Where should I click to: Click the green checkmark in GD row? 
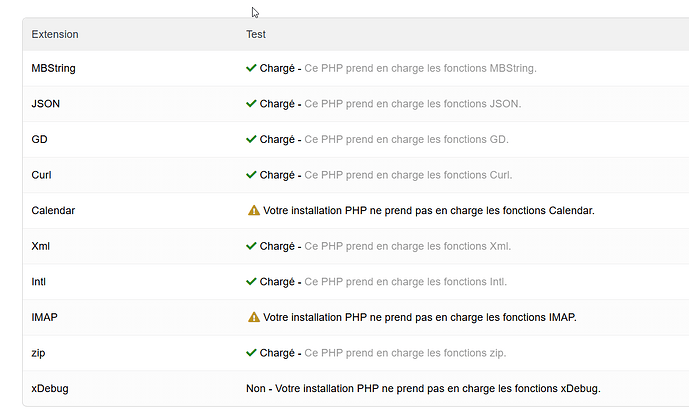252,139
